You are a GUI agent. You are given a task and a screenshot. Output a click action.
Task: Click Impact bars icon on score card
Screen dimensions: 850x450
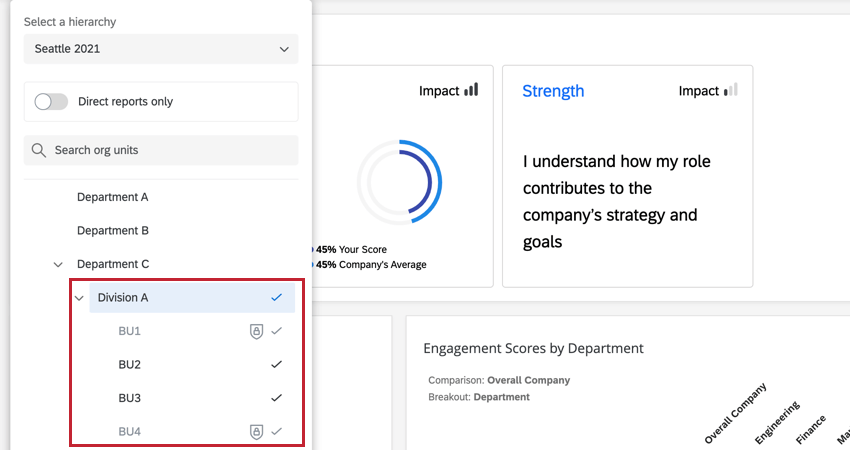[471, 90]
